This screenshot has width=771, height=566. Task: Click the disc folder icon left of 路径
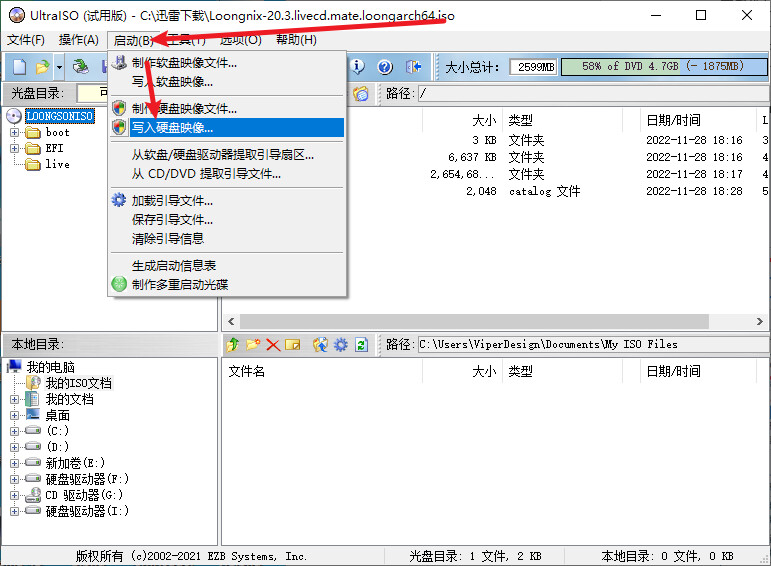[361, 93]
